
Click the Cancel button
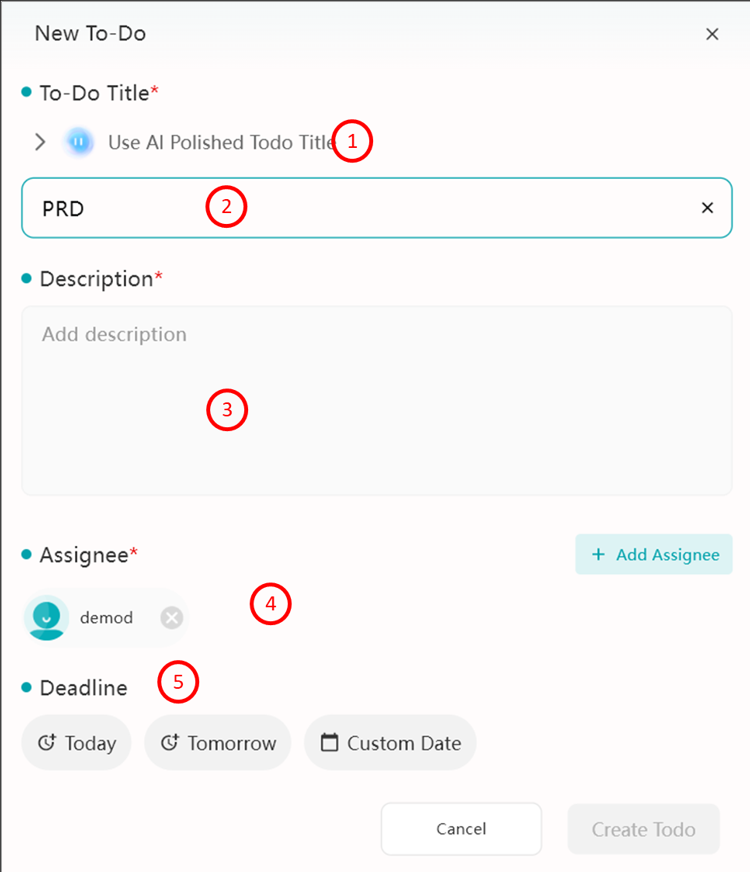coord(461,829)
